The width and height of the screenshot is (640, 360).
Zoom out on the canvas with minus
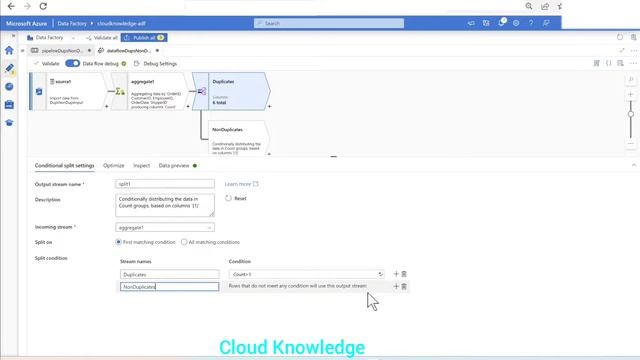point(631,144)
